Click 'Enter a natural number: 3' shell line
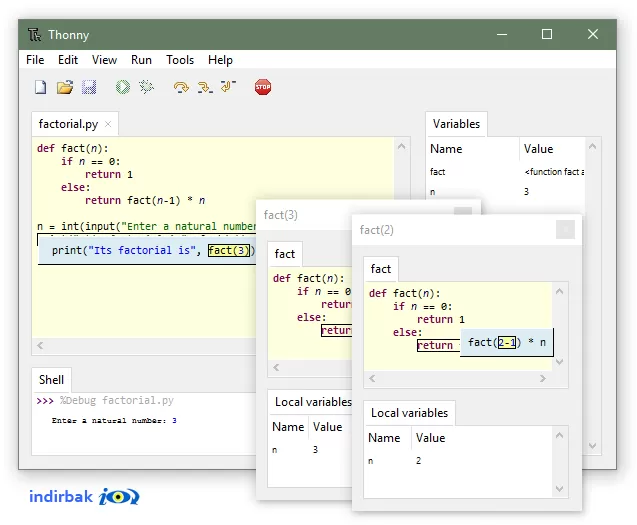This screenshot has height=525, width=637. [x=114, y=421]
